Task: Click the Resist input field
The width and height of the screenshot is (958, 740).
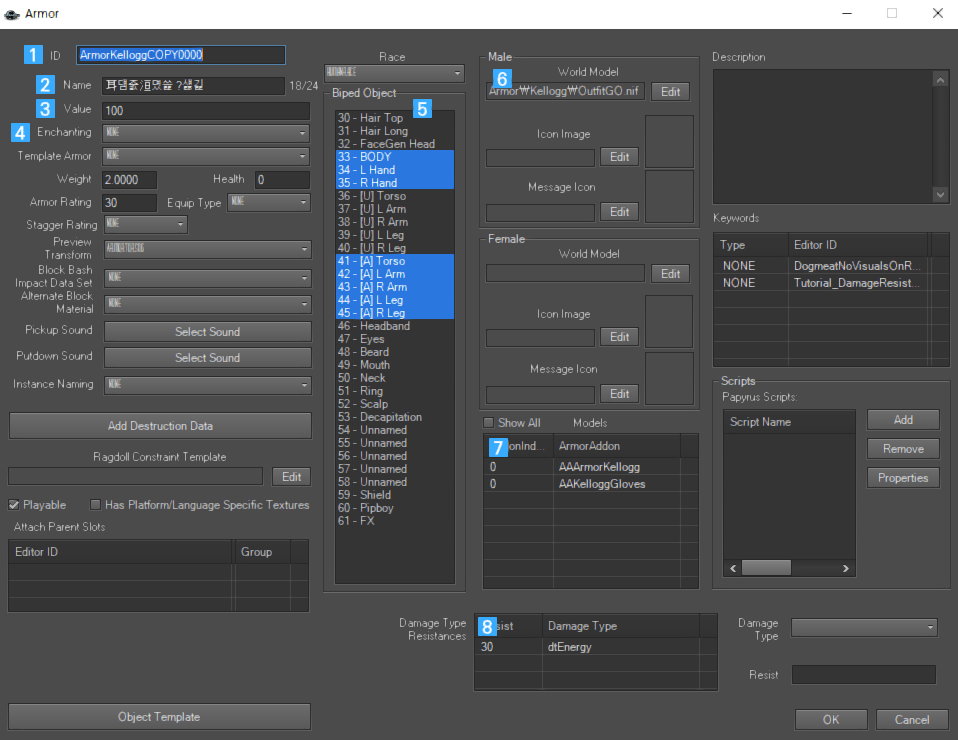Action: click(864, 675)
